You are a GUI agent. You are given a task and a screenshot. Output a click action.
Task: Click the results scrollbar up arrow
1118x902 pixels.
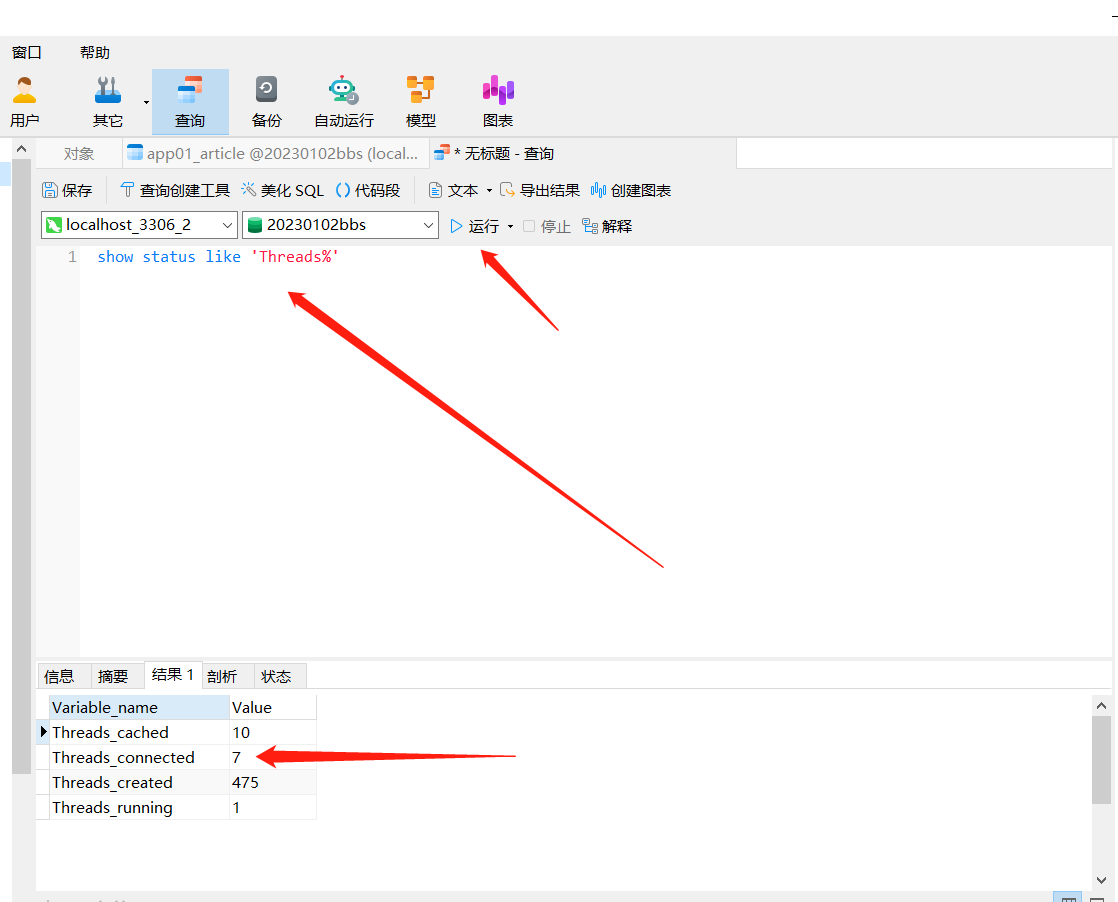coord(1102,705)
